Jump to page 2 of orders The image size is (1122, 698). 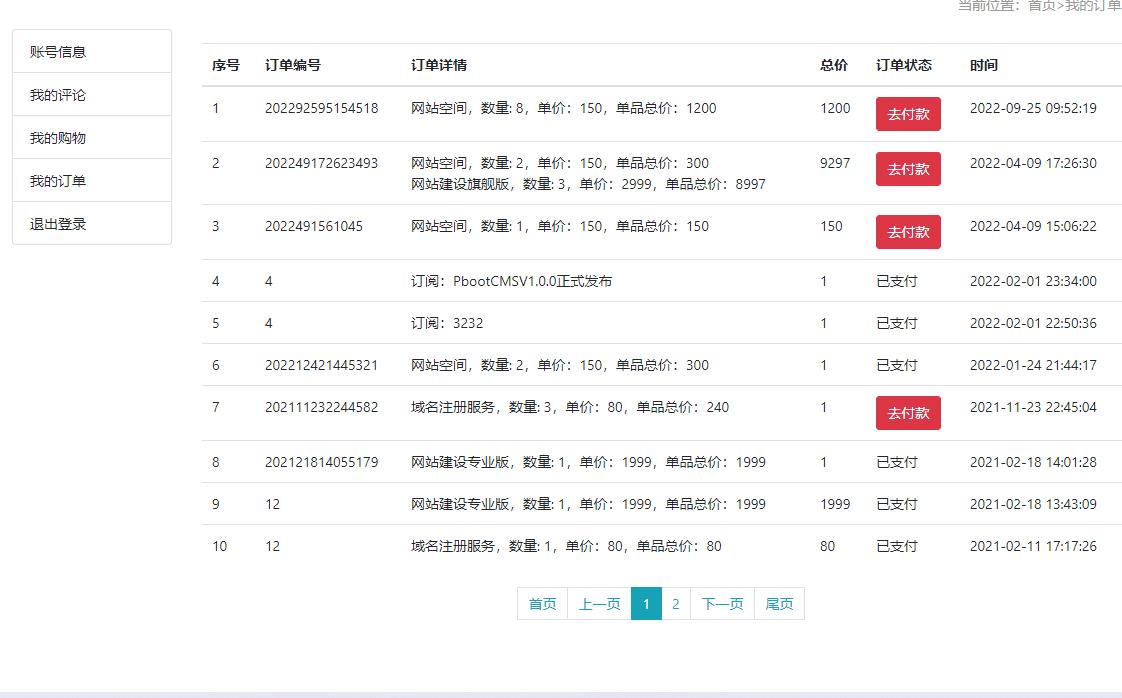[676, 604]
